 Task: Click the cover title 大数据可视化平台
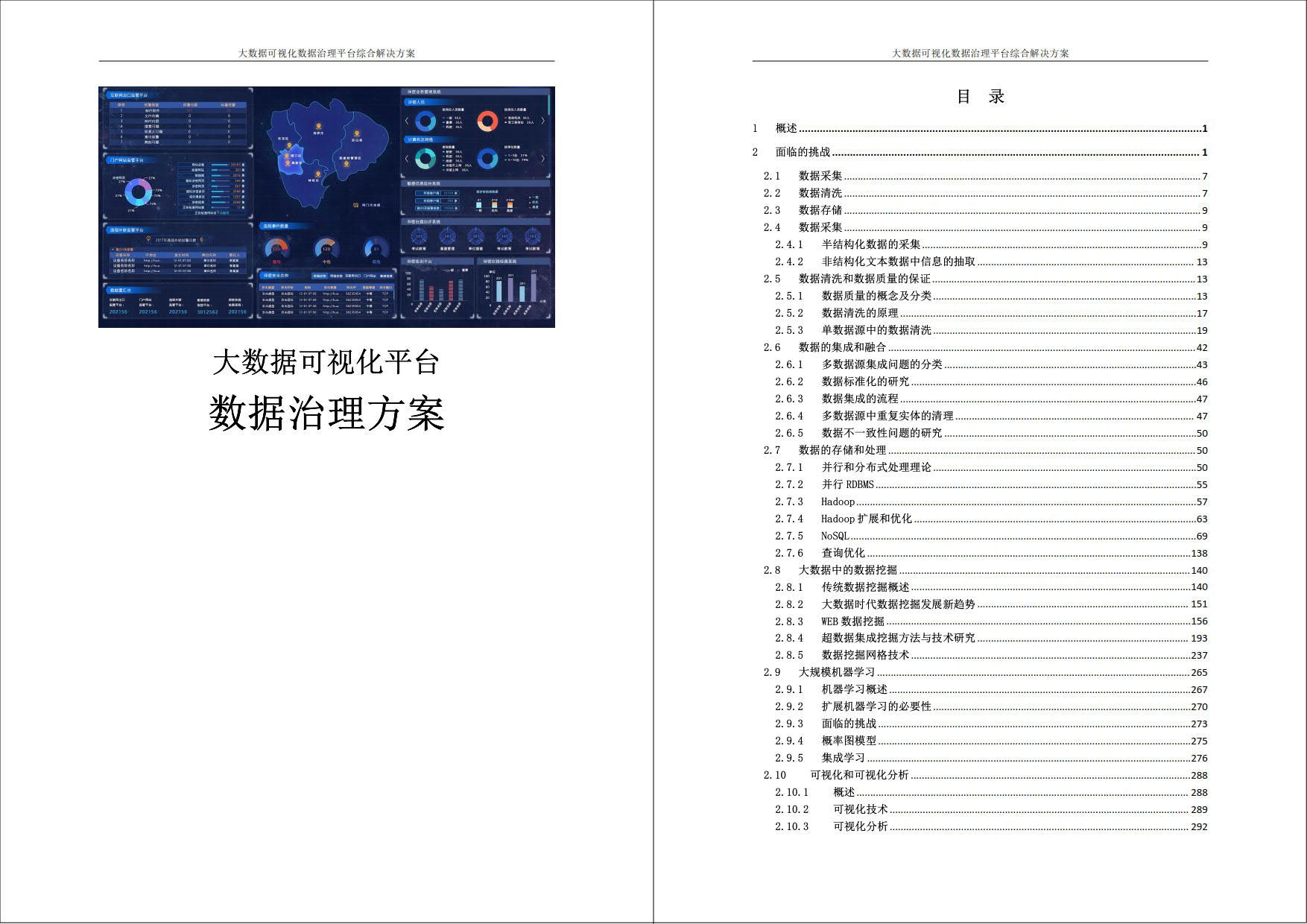coord(326,363)
